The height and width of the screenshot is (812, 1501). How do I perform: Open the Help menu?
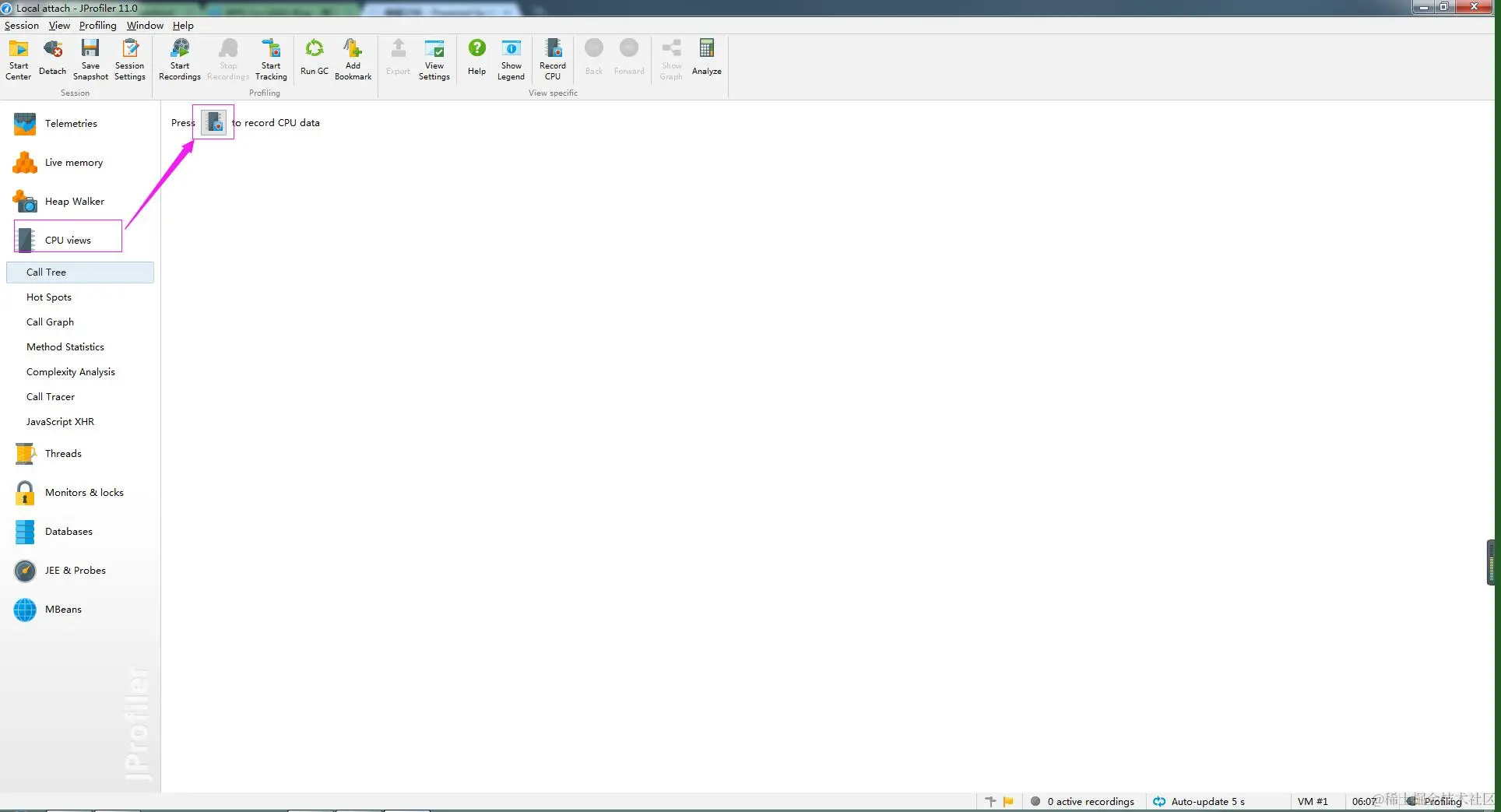coord(183,26)
